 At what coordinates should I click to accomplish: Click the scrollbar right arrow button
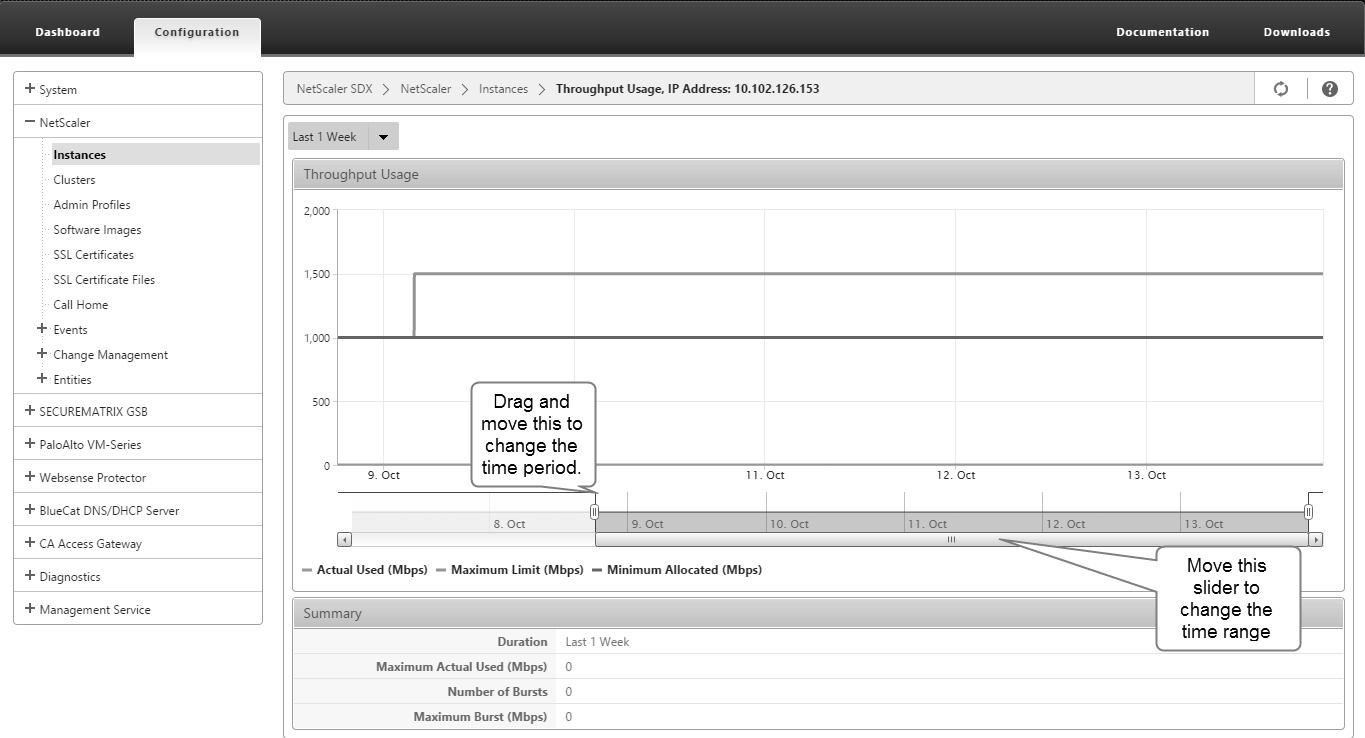tap(1316, 540)
